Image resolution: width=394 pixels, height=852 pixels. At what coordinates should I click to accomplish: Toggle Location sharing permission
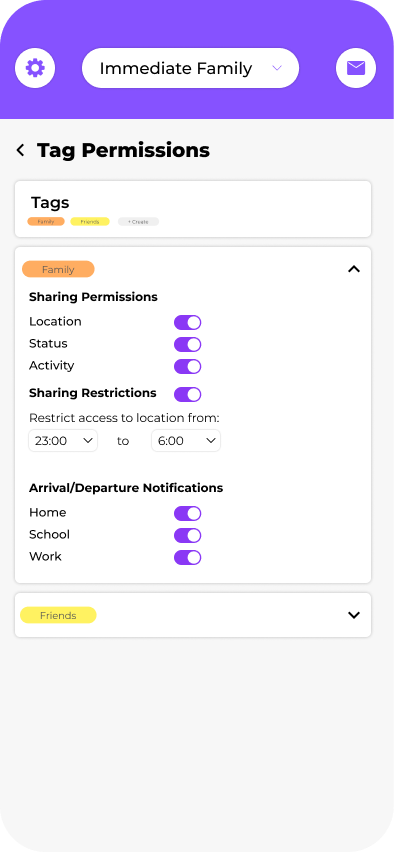pos(187,322)
